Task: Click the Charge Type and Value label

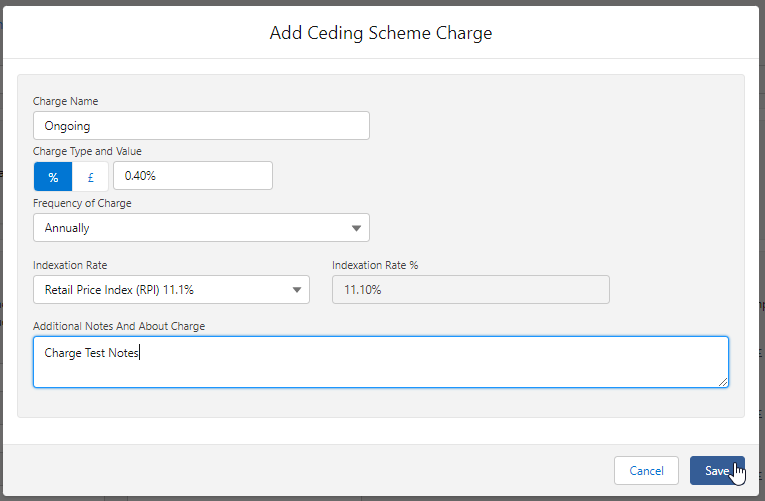Action: (87, 151)
